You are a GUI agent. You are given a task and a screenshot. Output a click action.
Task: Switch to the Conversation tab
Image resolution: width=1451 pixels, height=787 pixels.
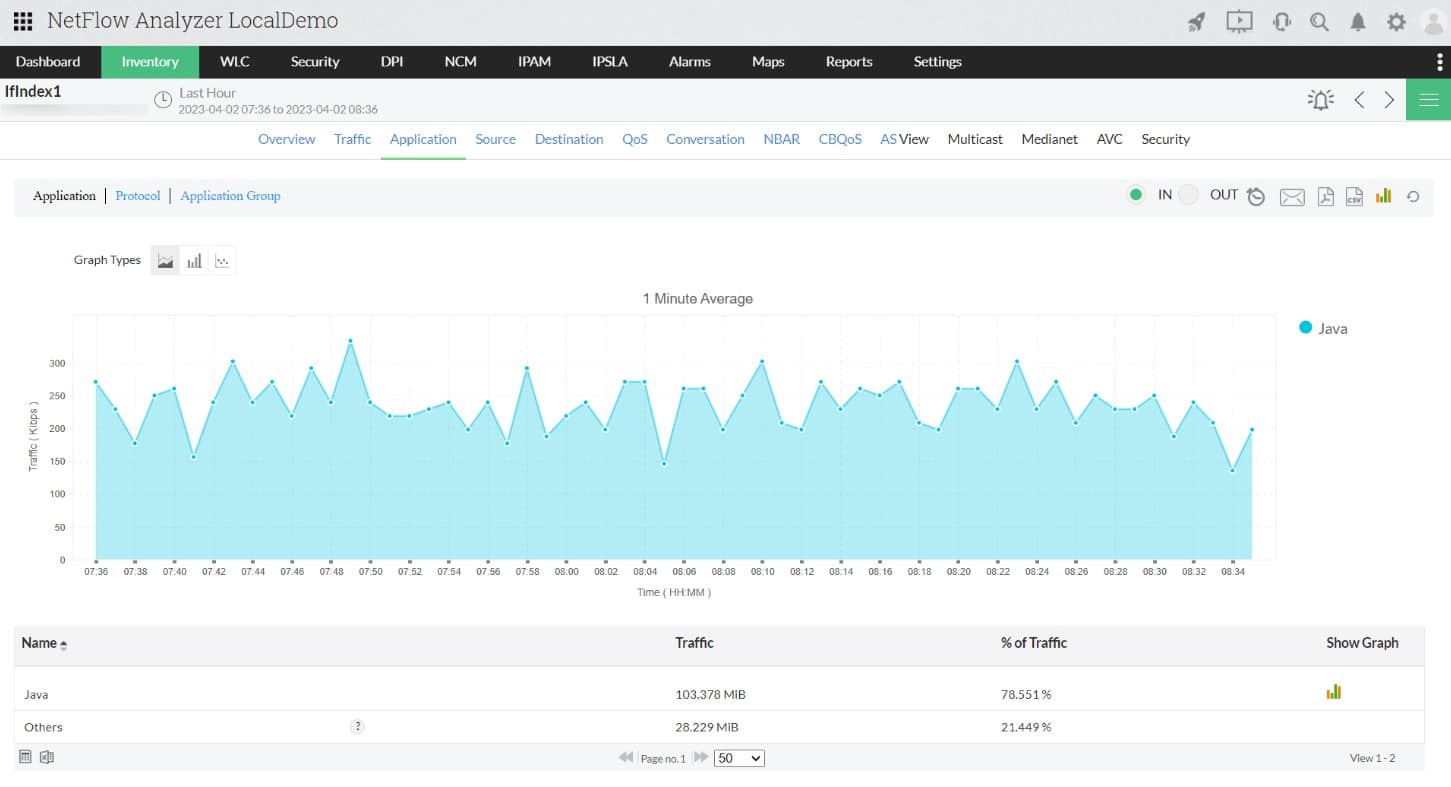tap(705, 139)
